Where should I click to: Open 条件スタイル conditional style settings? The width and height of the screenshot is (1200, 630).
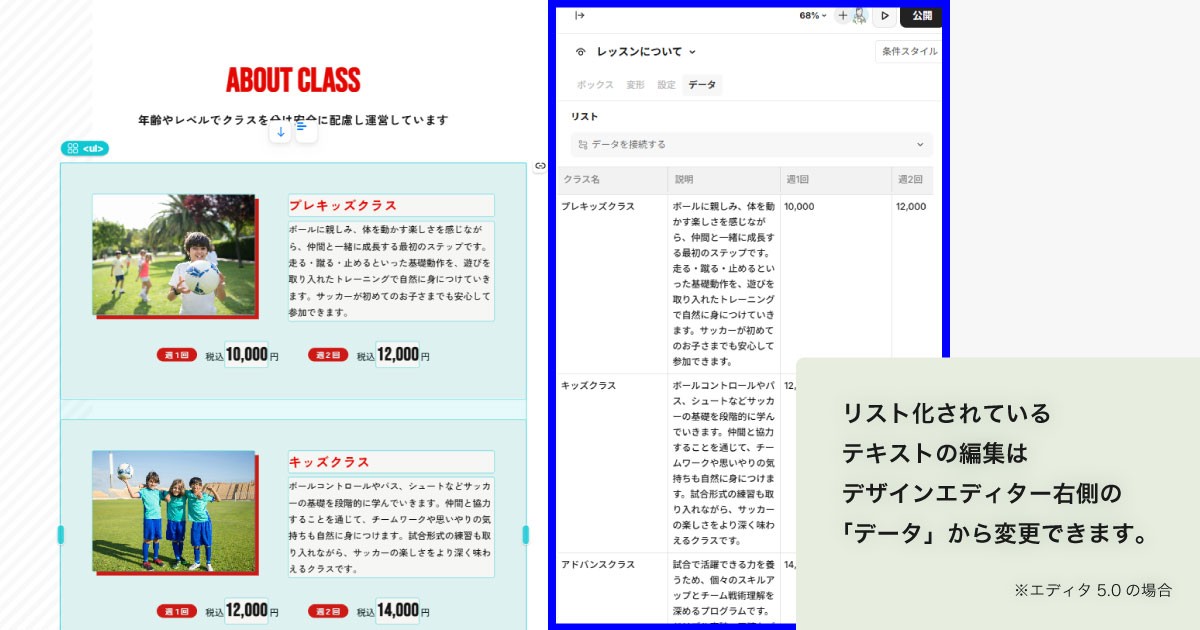point(908,51)
